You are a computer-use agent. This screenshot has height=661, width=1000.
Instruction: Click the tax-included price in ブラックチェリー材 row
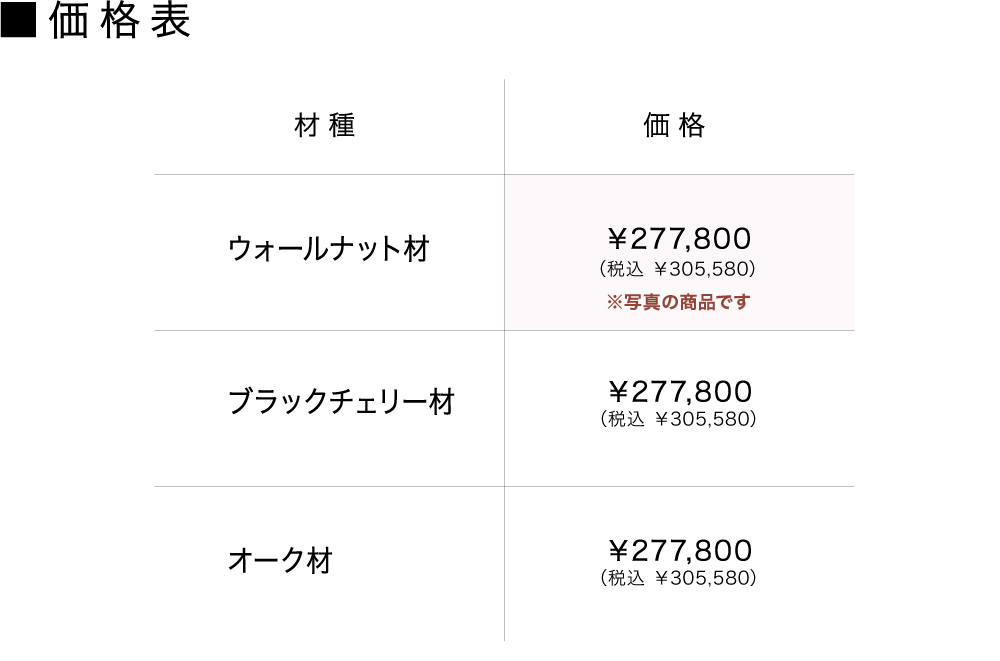[x=678, y=420]
